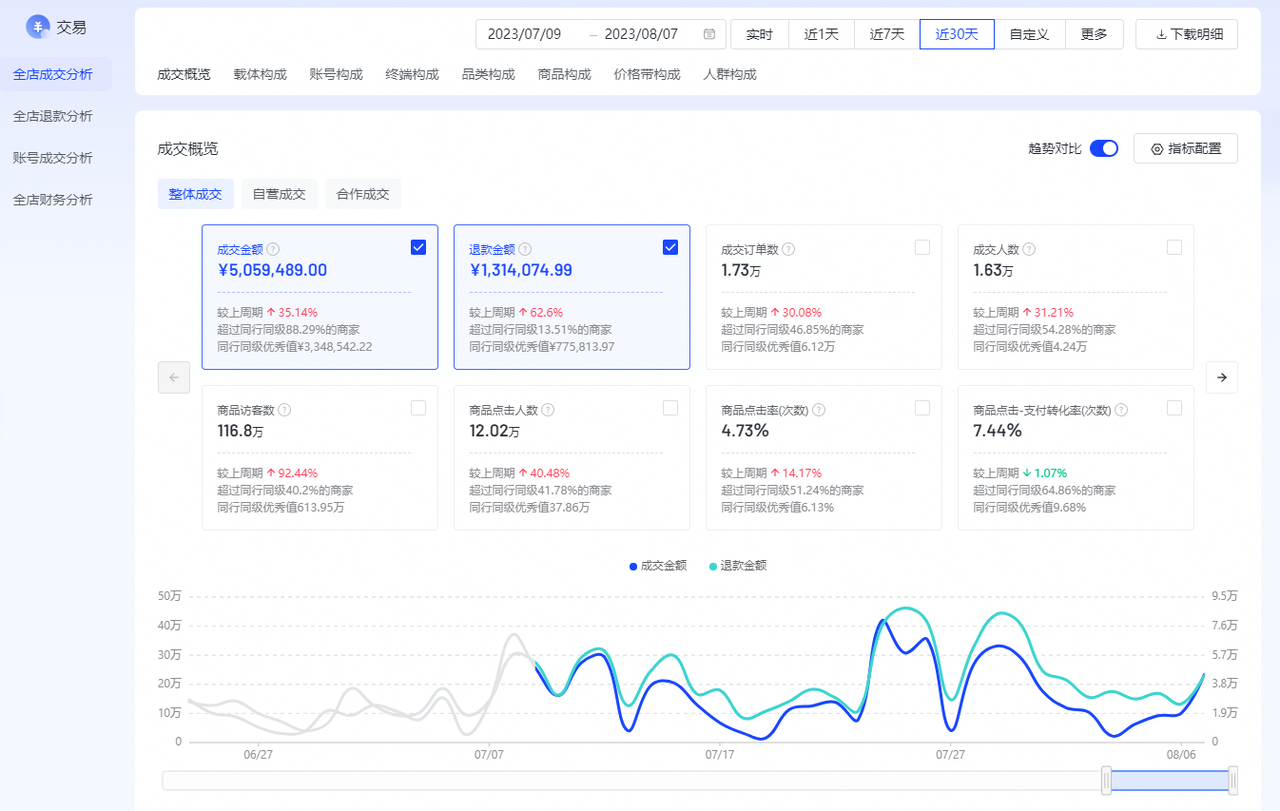Click help icon next to 商品访客数
1280x811 pixels.
pos(285,410)
